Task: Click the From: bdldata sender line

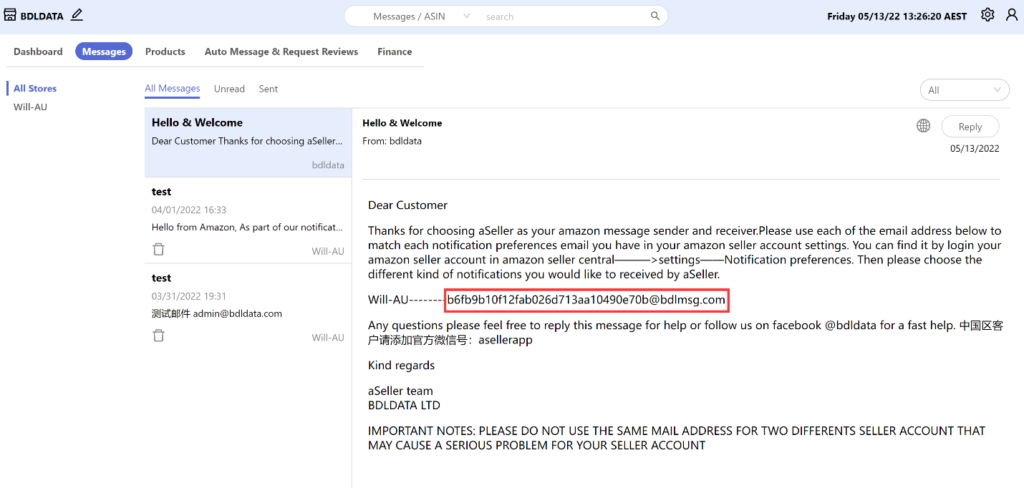Action: [392, 140]
